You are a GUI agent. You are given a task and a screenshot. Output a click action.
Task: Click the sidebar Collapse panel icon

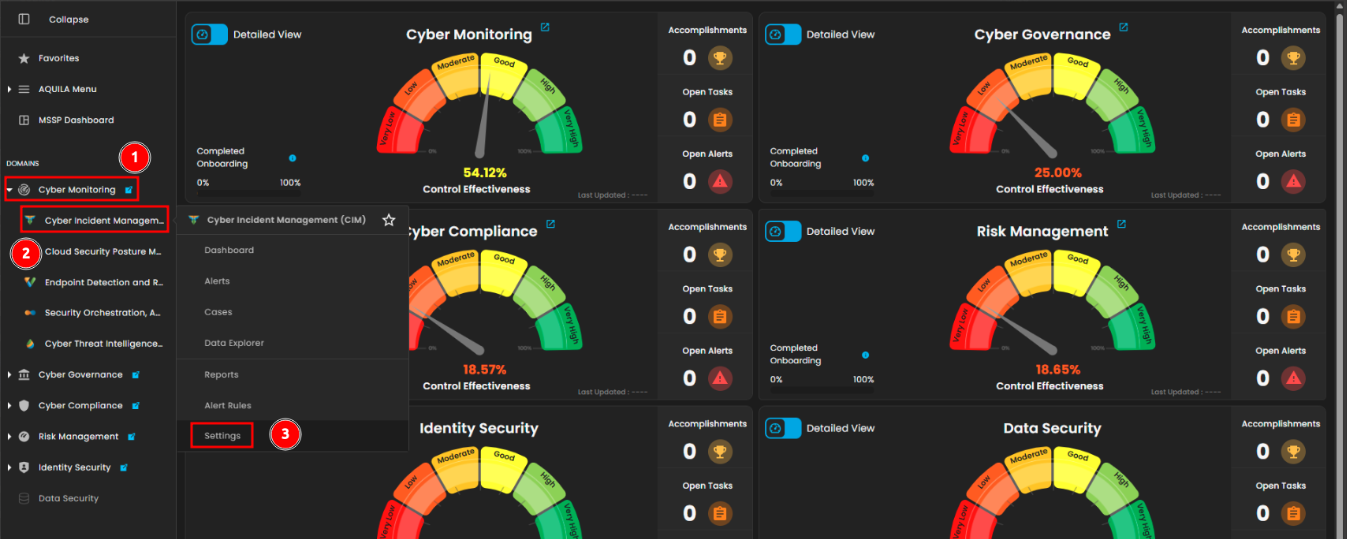point(24,19)
